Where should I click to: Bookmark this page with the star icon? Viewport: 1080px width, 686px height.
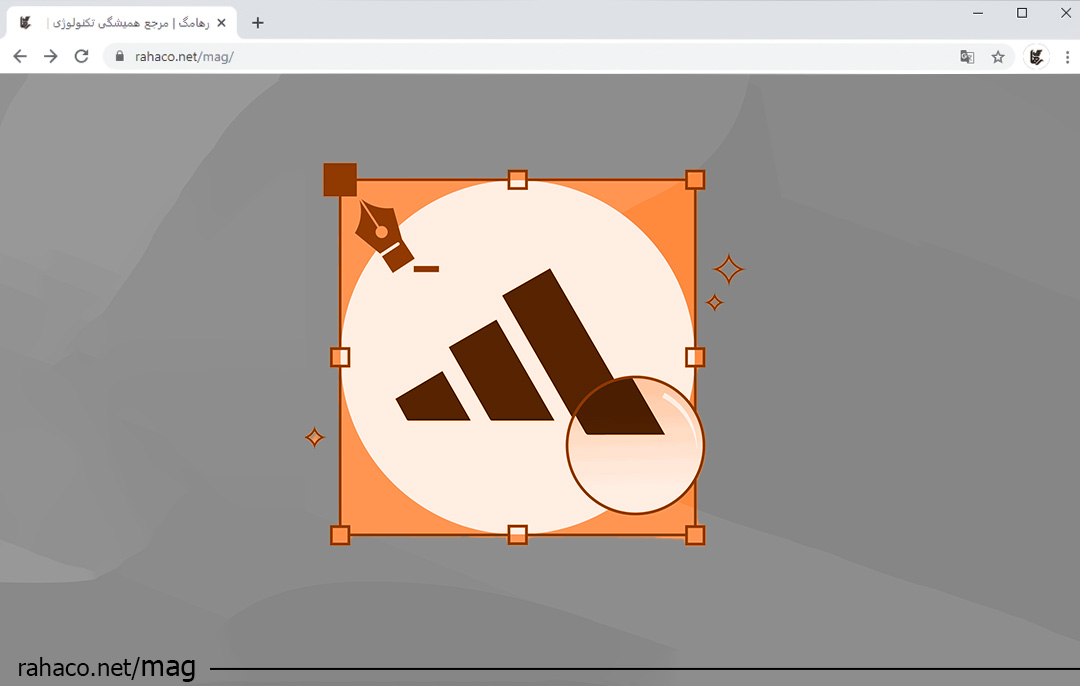tap(998, 57)
